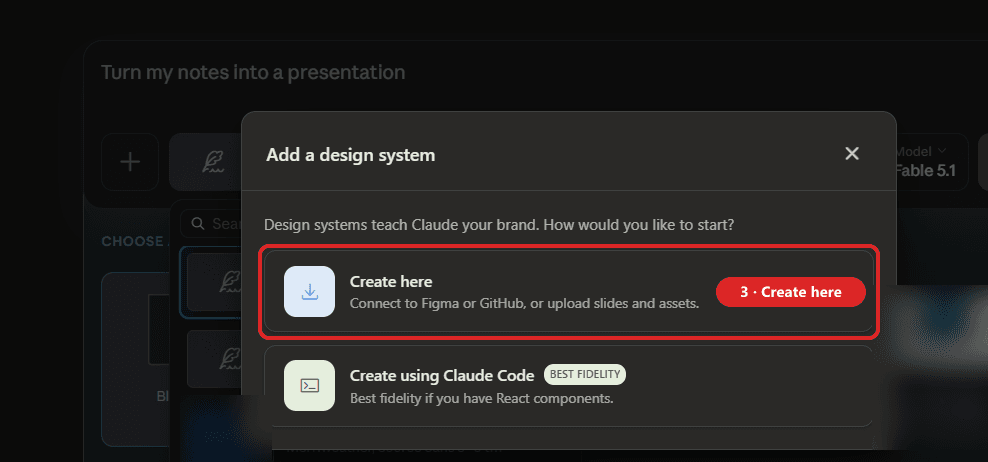This screenshot has width=988, height=462.
Task: Click the text Best fidelity if you have React components
Action: (x=481, y=398)
